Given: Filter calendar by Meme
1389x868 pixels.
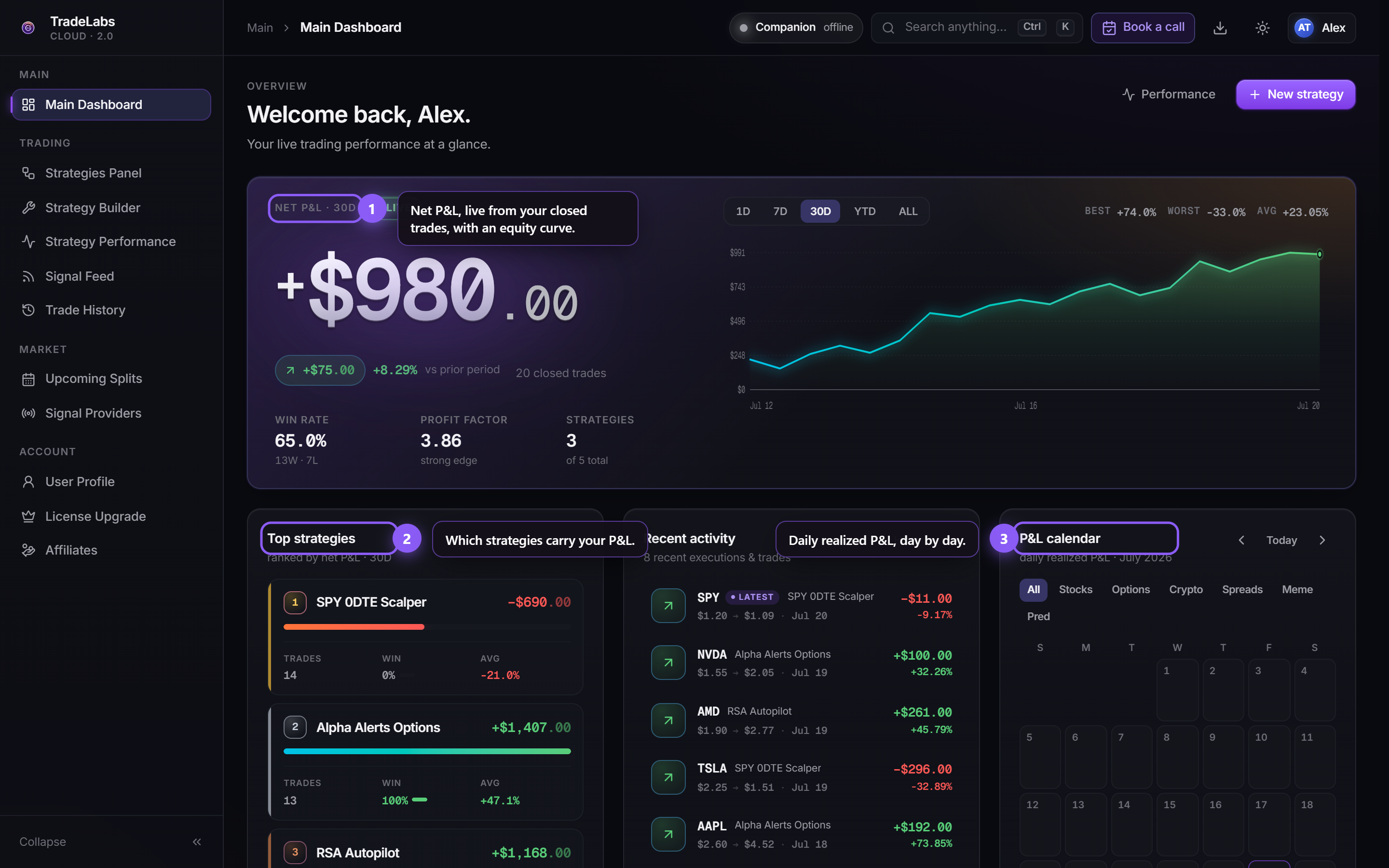Looking at the screenshot, I should [x=1297, y=590].
